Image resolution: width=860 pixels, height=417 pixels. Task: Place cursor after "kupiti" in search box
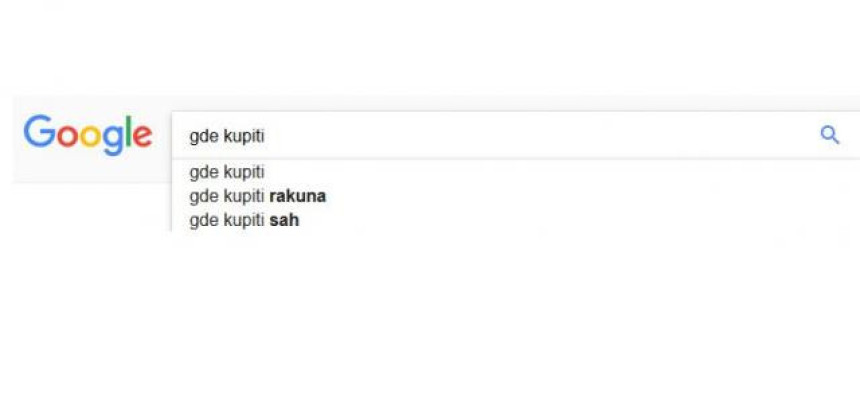point(265,136)
